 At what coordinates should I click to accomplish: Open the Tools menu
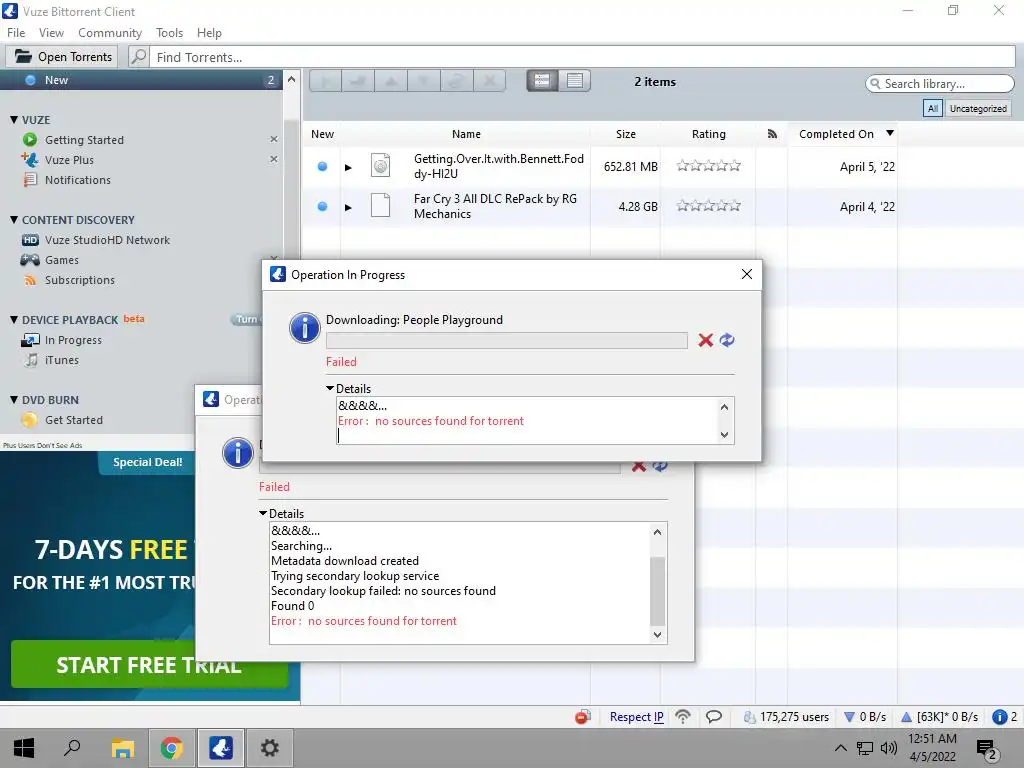point(169,33)
